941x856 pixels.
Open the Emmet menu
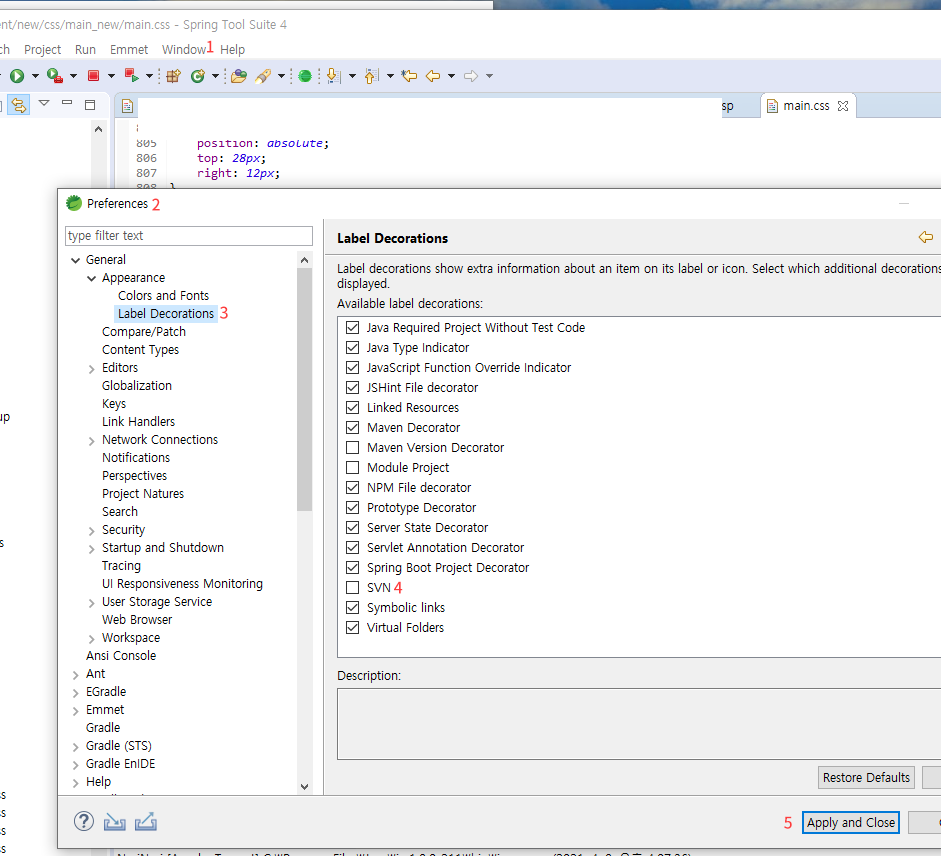pos(129,50)
